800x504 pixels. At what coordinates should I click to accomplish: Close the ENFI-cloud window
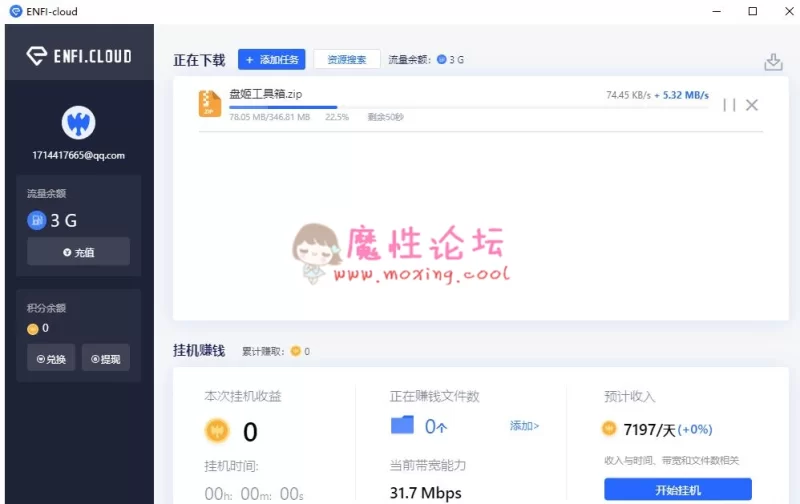[789, 11]
